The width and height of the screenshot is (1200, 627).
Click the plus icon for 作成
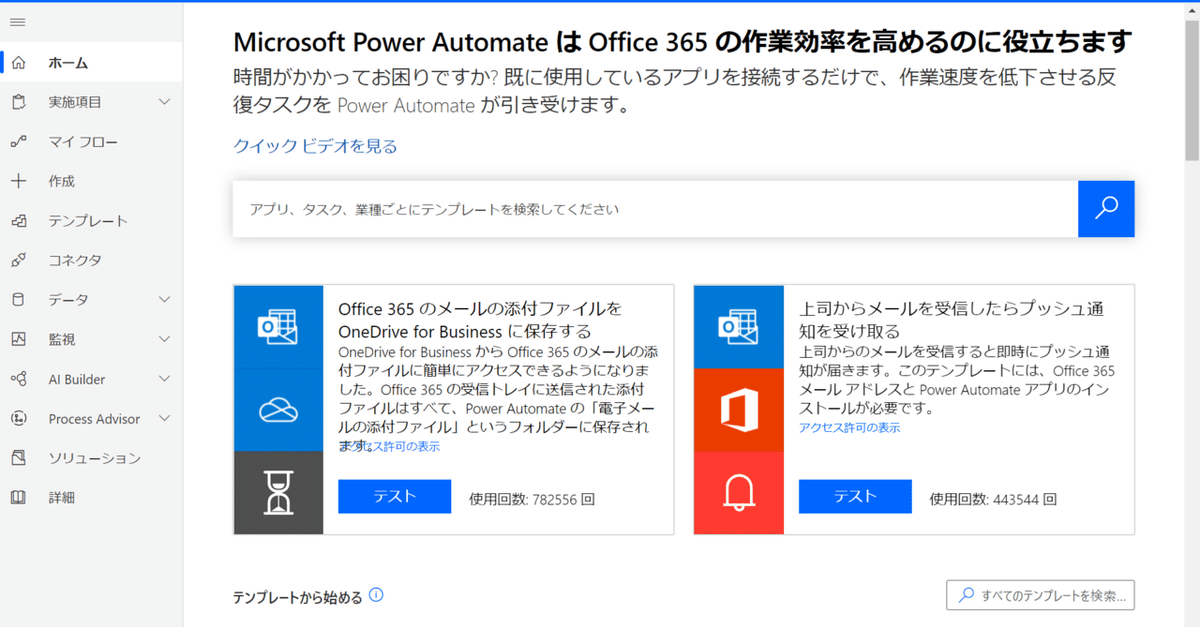pos(18,181)
